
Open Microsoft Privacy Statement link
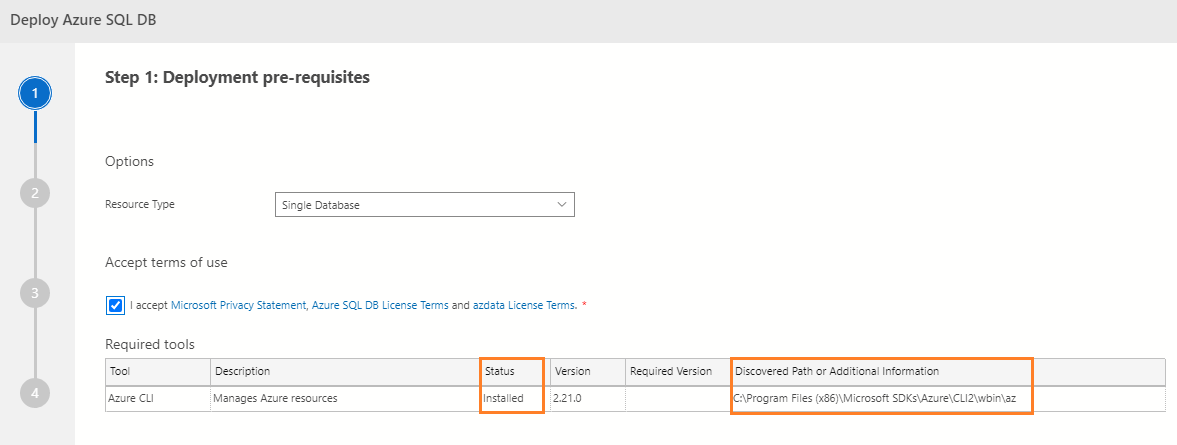[237, 305]
